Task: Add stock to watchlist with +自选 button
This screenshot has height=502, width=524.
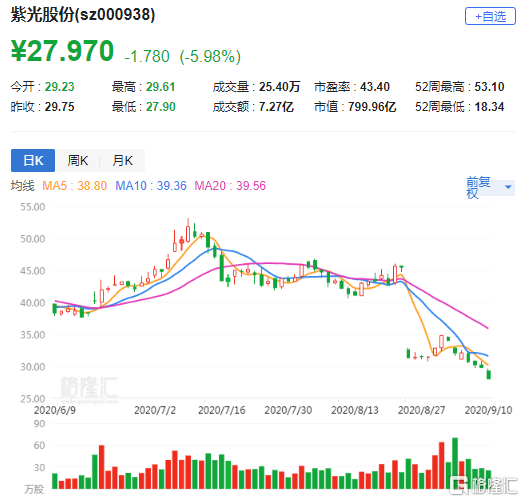Action: click(x=490, y=16)
